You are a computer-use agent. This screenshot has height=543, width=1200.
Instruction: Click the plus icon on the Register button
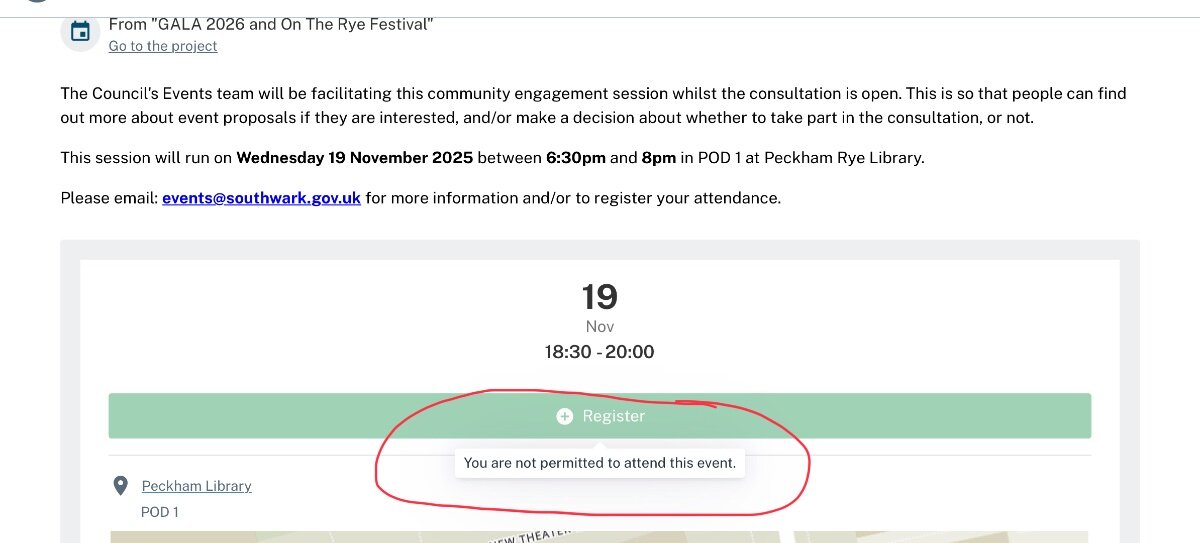point(565,416)
